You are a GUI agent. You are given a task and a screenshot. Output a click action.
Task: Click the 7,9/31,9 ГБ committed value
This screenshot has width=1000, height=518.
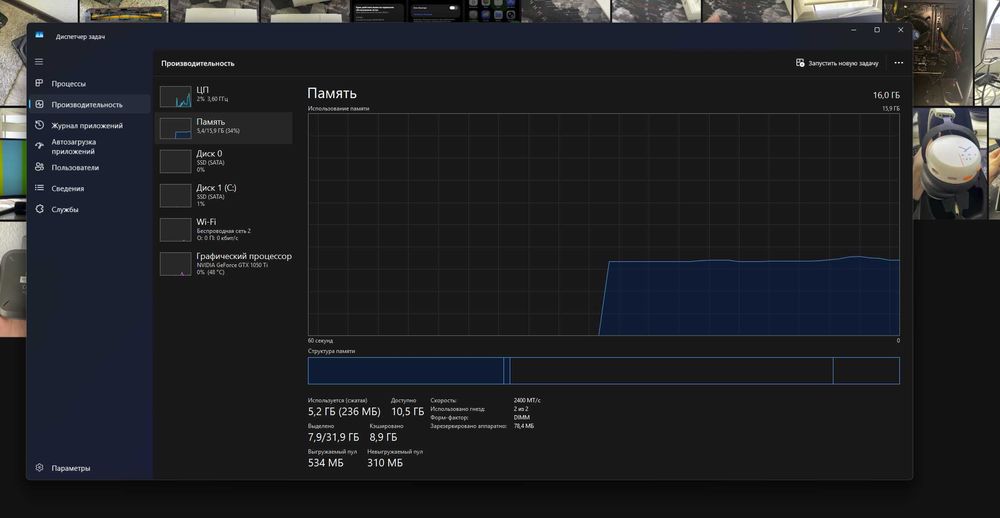click(334, 437)
